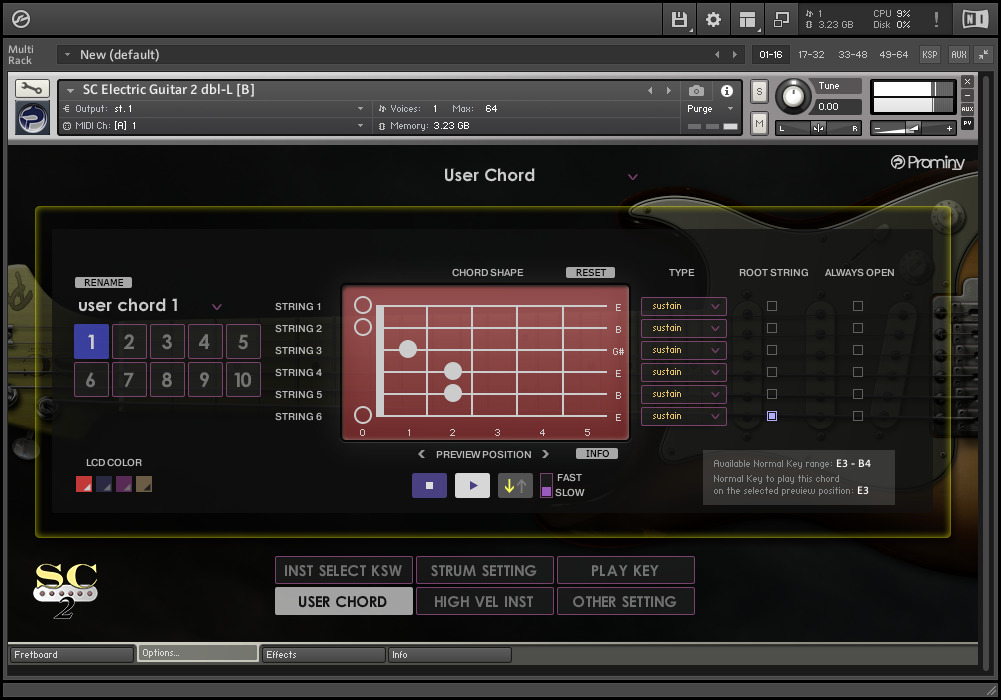This screenshot has width=1001, height=700.
Task: Toggle Root String checkbox for String 1
Action: click(772, 306)
